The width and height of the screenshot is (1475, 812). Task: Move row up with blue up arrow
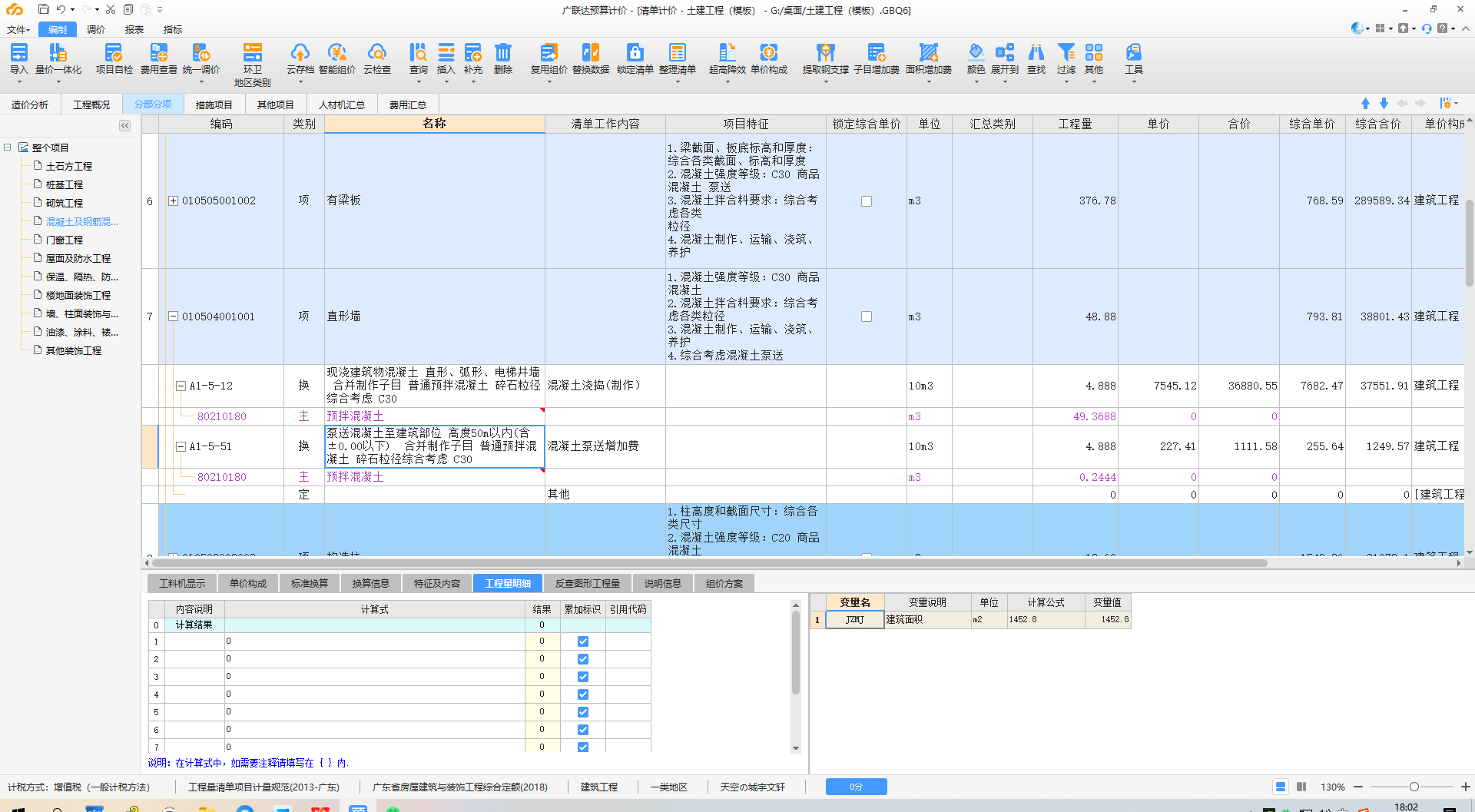(1365, 103)
